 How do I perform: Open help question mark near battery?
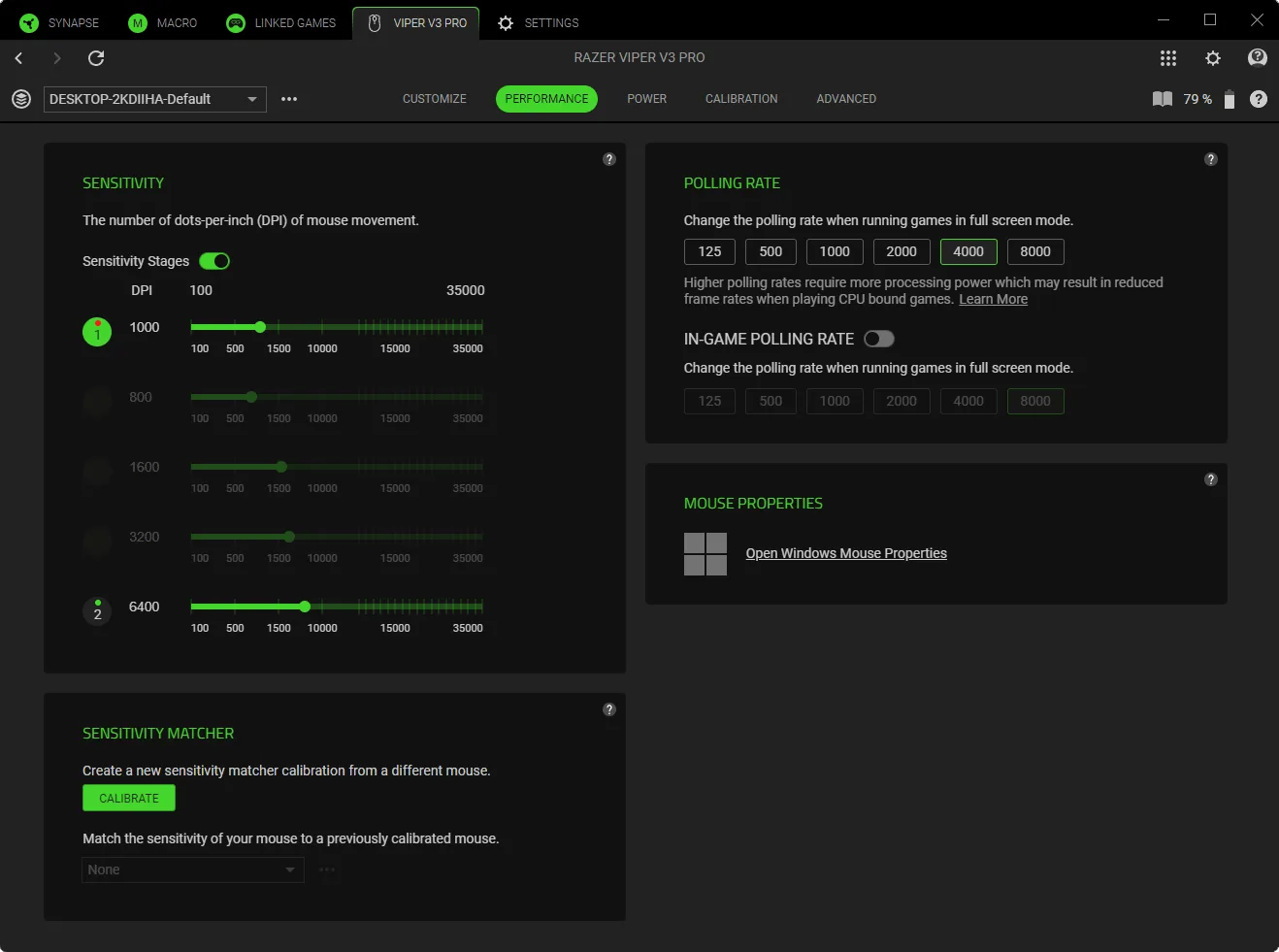click(x=1259, y=99)
